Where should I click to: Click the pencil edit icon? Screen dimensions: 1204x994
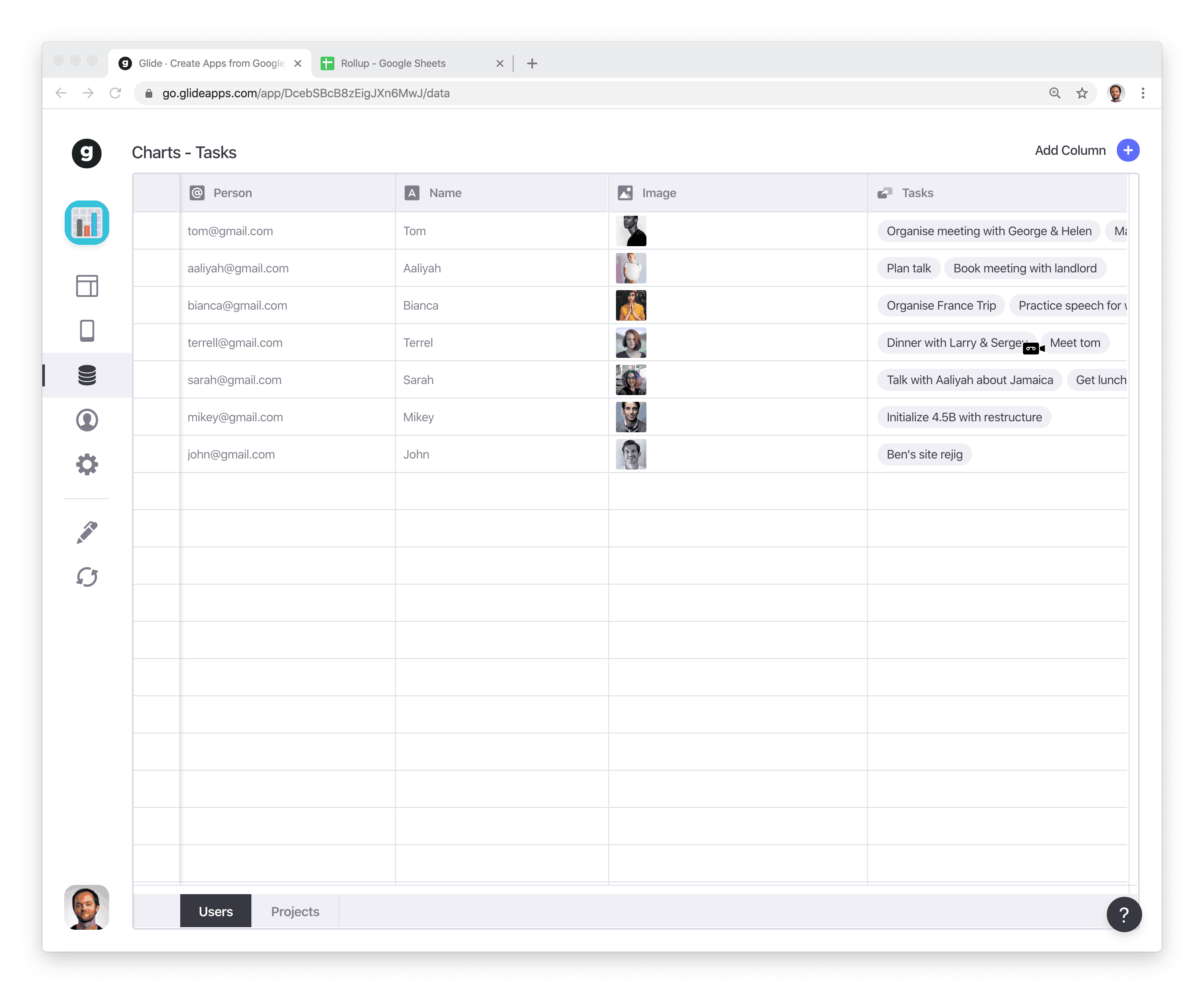pos(86,533)
